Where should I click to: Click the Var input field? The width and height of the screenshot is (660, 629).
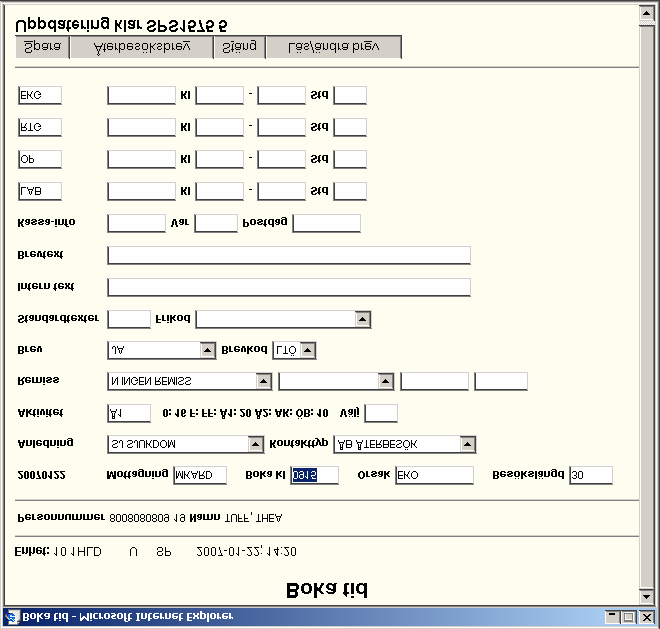click(216, 223)
